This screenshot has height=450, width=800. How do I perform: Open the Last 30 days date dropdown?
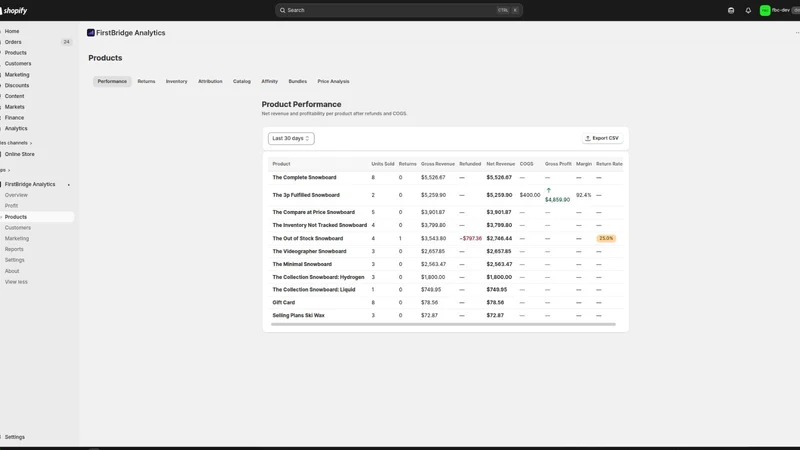tap(291, 138)
